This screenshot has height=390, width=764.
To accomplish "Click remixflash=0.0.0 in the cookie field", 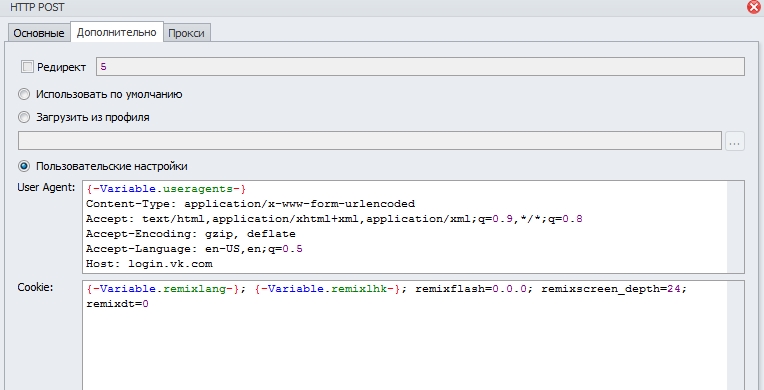I will [471, 289].
